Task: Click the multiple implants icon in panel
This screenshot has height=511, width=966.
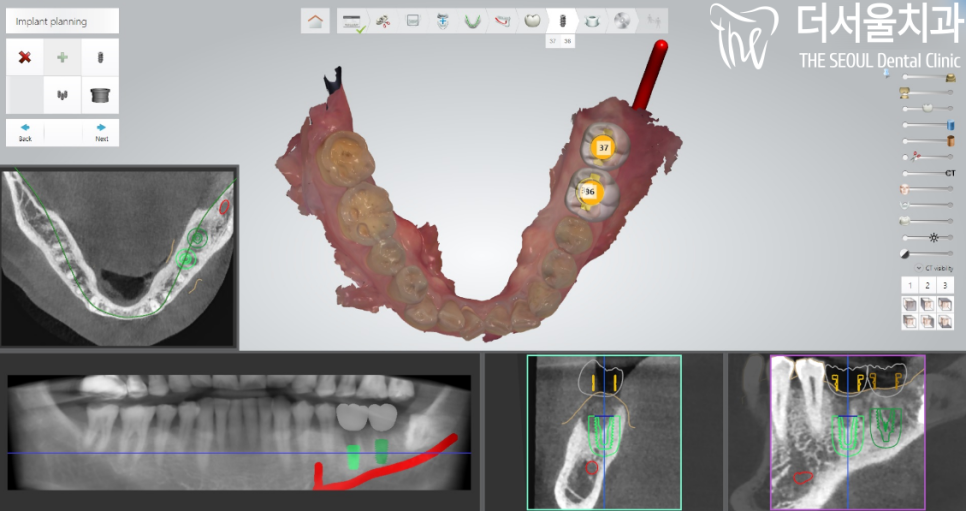Action: [x=62, y=95]
